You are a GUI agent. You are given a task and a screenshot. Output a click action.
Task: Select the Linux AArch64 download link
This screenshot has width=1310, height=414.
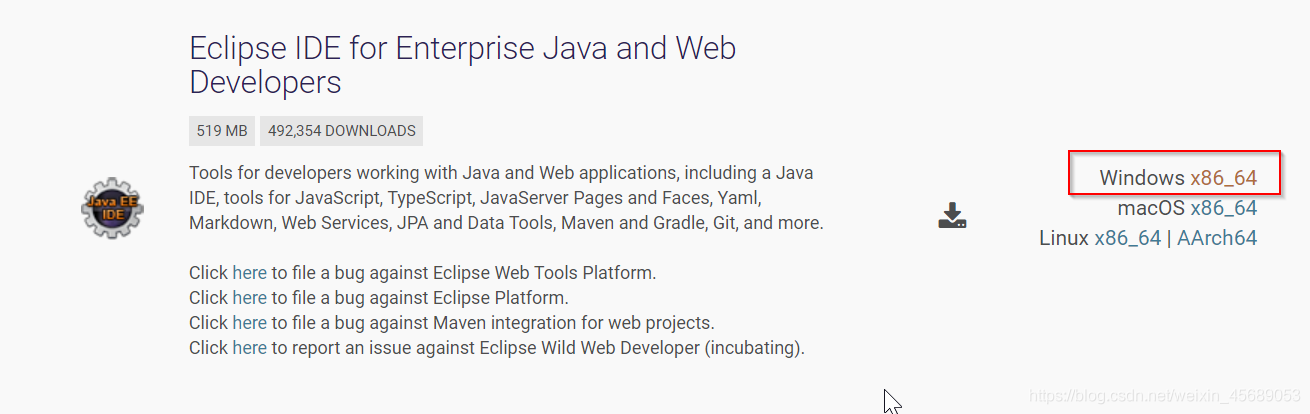[1217, 238]
